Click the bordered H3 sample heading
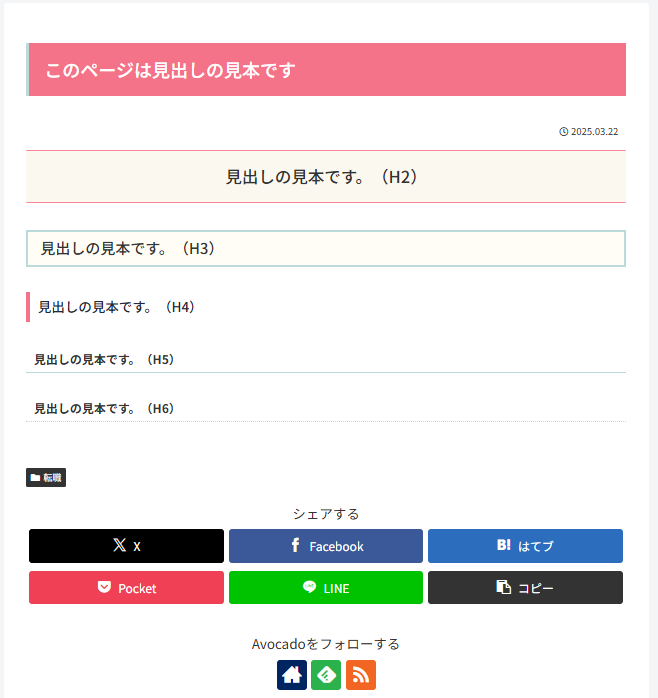 128,249
